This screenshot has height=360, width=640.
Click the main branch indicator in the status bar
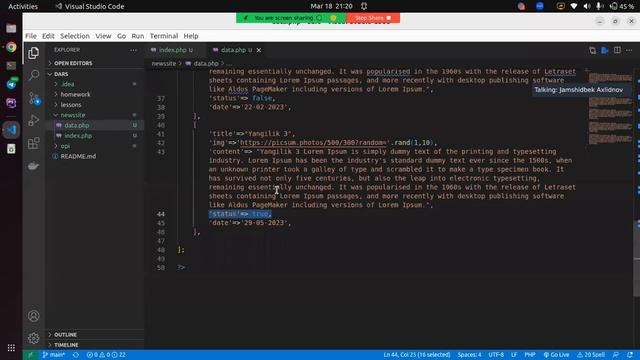tap(53, 355)
